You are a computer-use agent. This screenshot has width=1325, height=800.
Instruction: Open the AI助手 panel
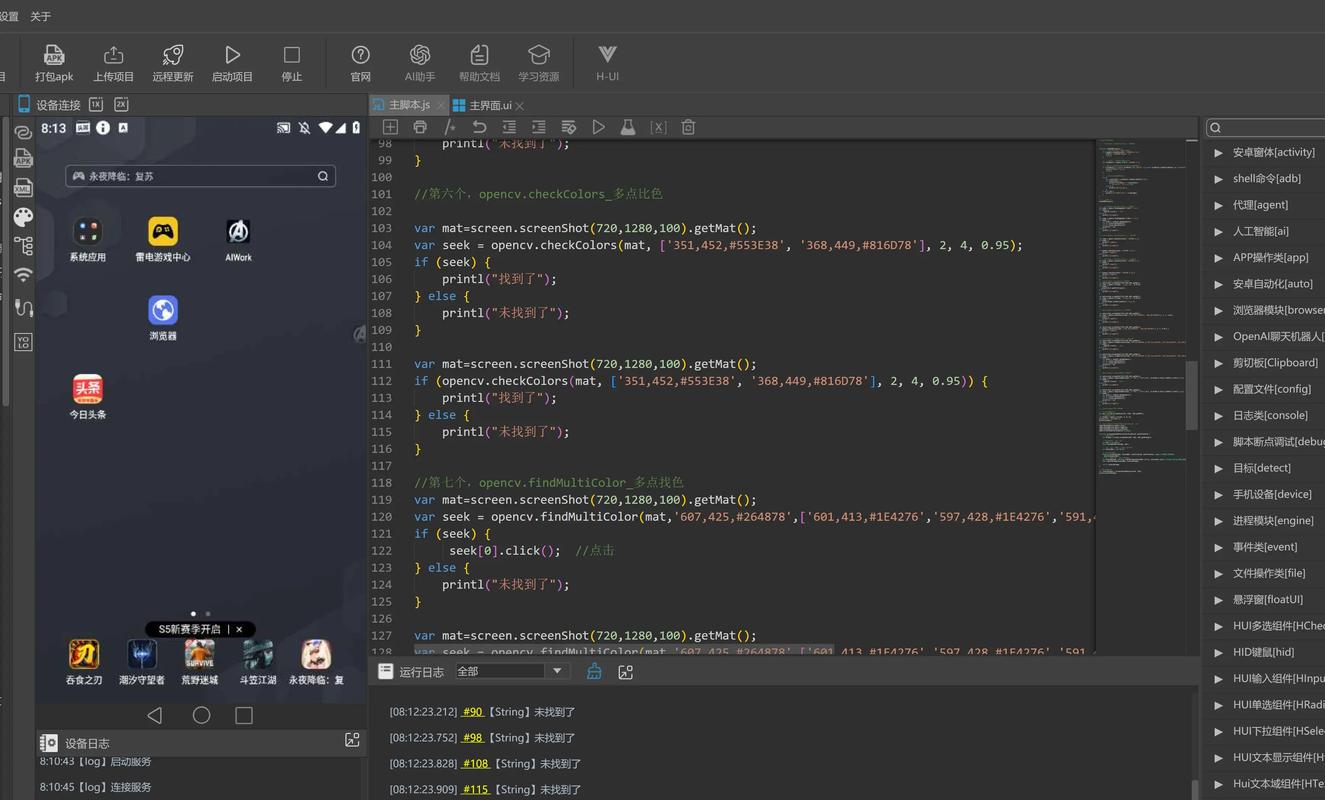(x=419, y=62)
